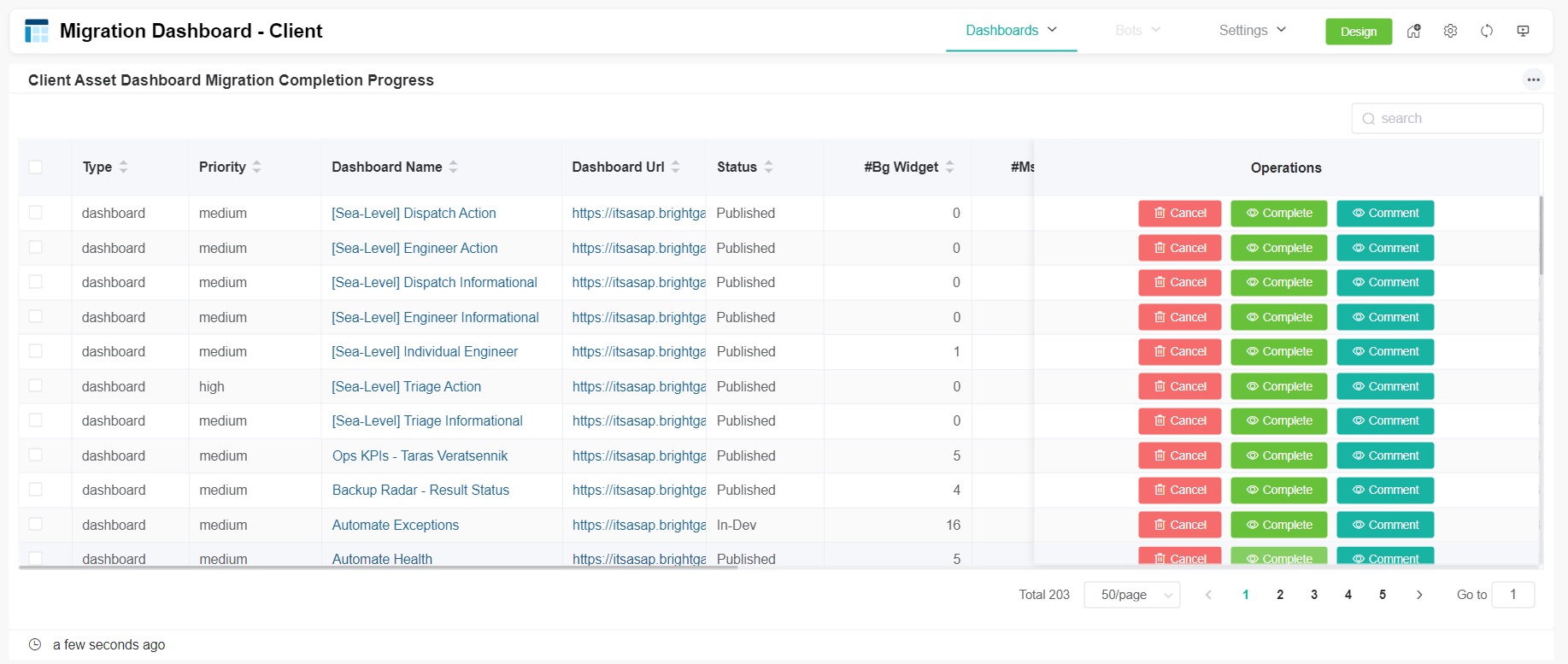Click the refresh icon in header
The image size is (1568, 664).
point(1487,31)
